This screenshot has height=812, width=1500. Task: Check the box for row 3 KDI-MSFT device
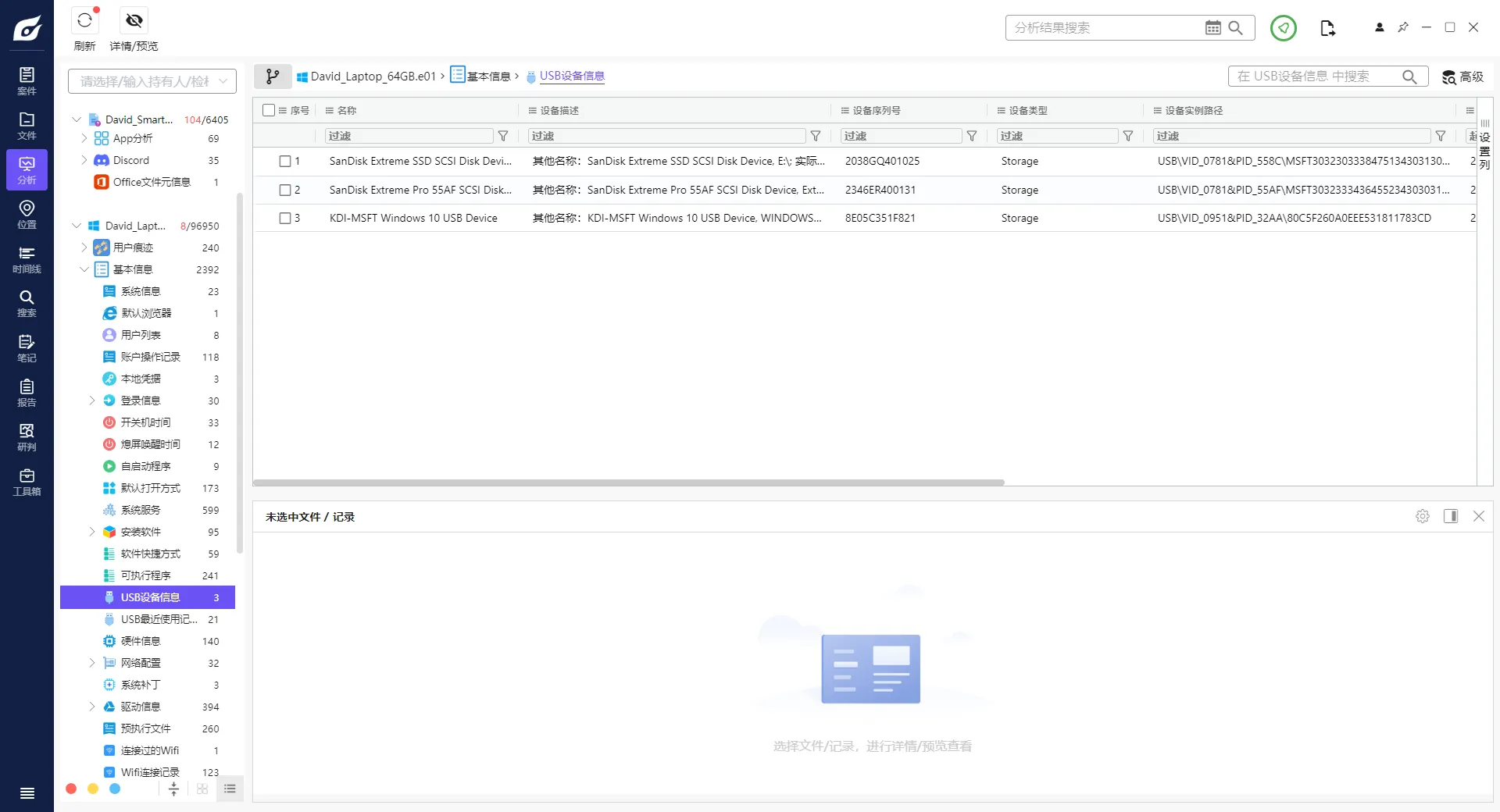(285, 219)
